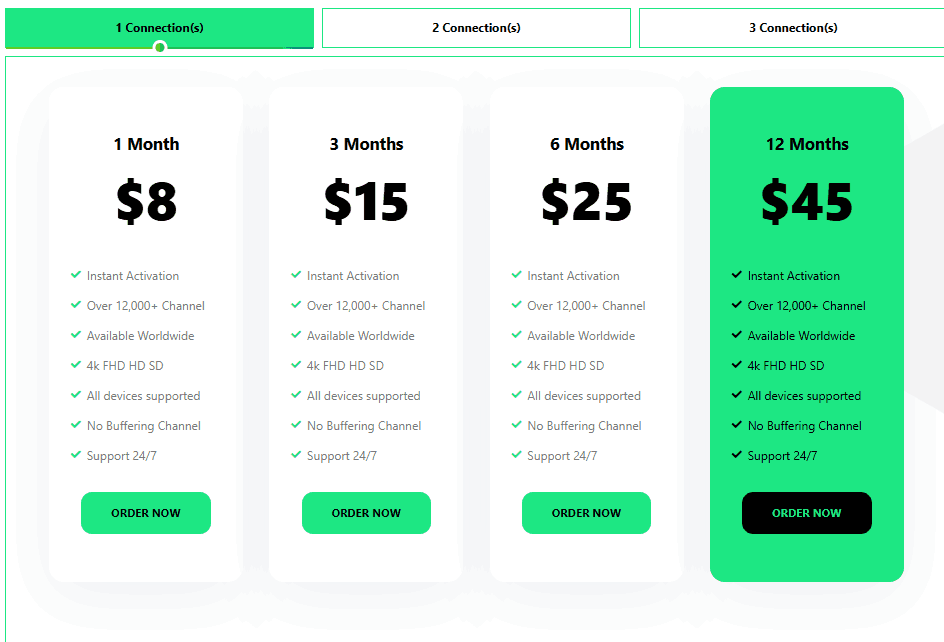Switch to the 2 Connection(s) tab
Image resolution: width=944 pixels, height=642 pixels.
tap(476, 28)
